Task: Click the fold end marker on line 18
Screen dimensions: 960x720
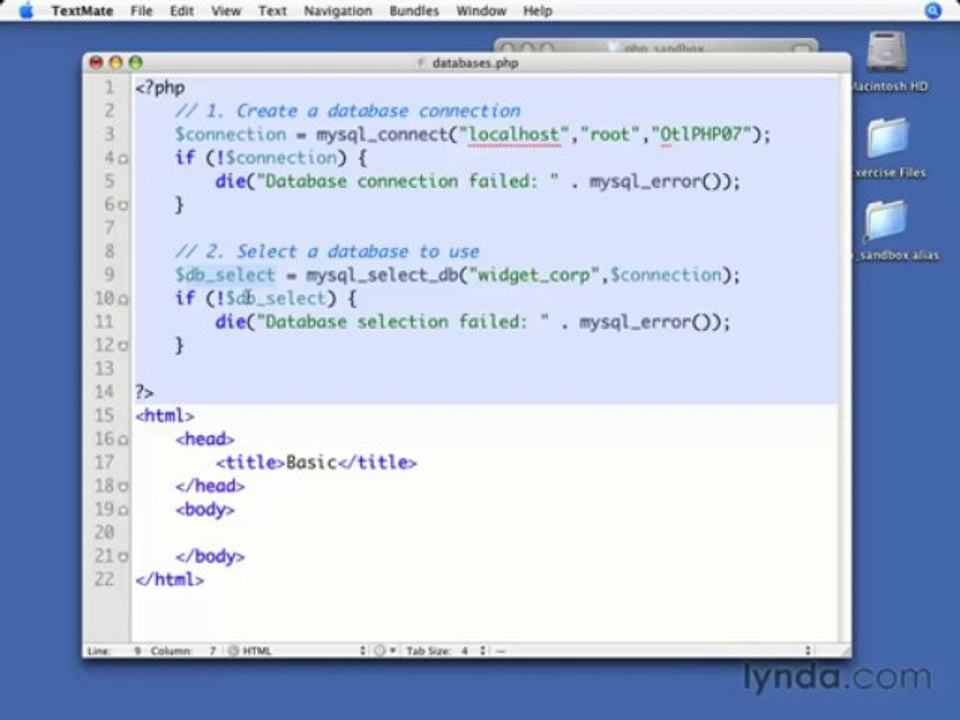Action: pyautogui.click(x=123, y=487)
